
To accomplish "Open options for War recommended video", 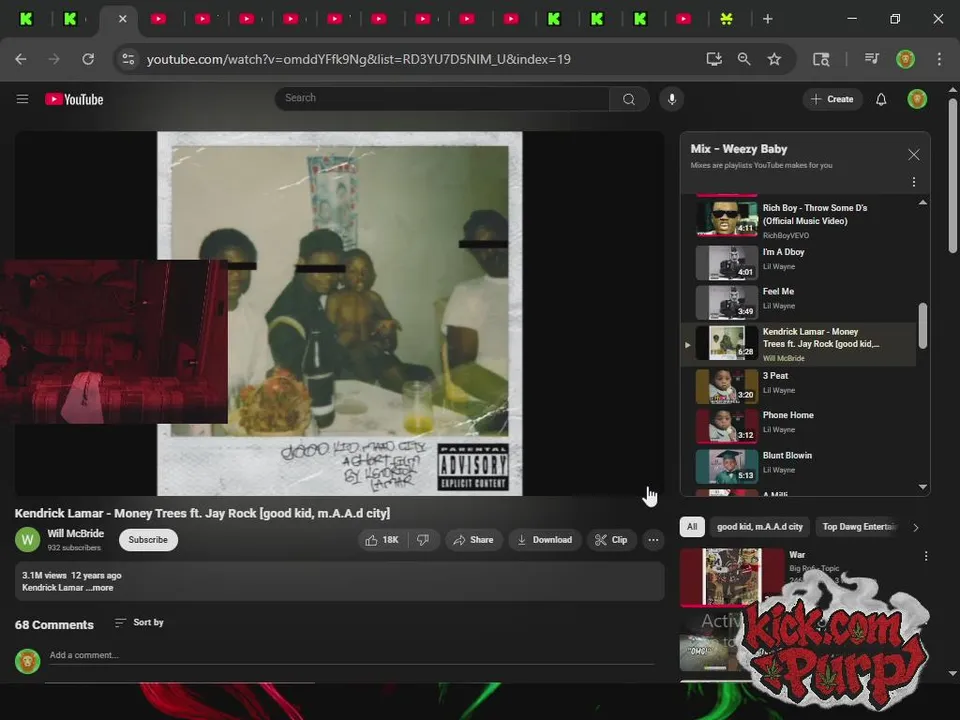I will (x=926, y=556).
